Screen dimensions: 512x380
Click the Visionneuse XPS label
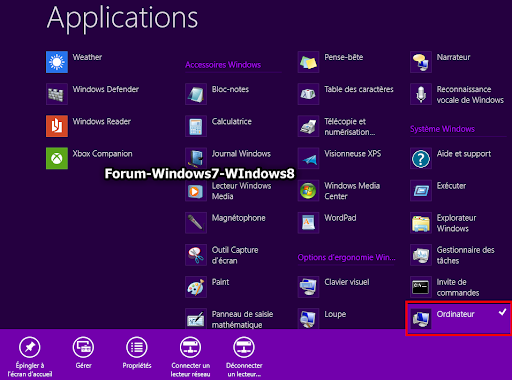click(353, 154)
